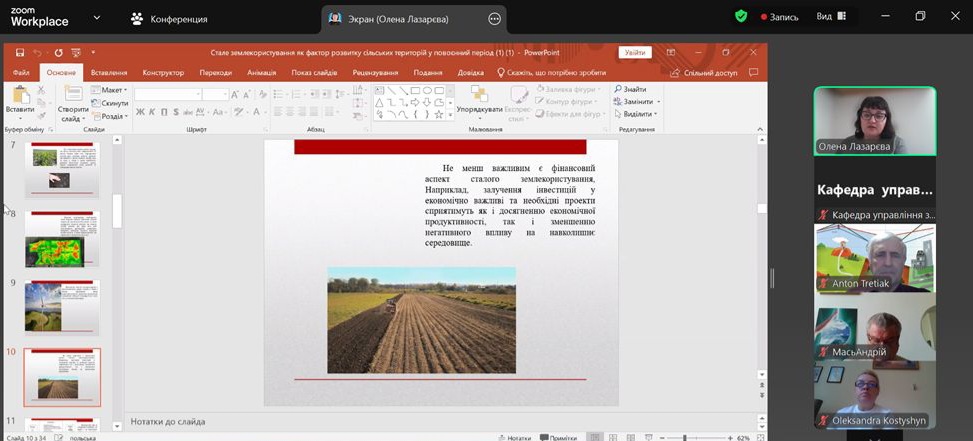
Task: Click the zoom slider in status bar
Action: pos(696,438)
